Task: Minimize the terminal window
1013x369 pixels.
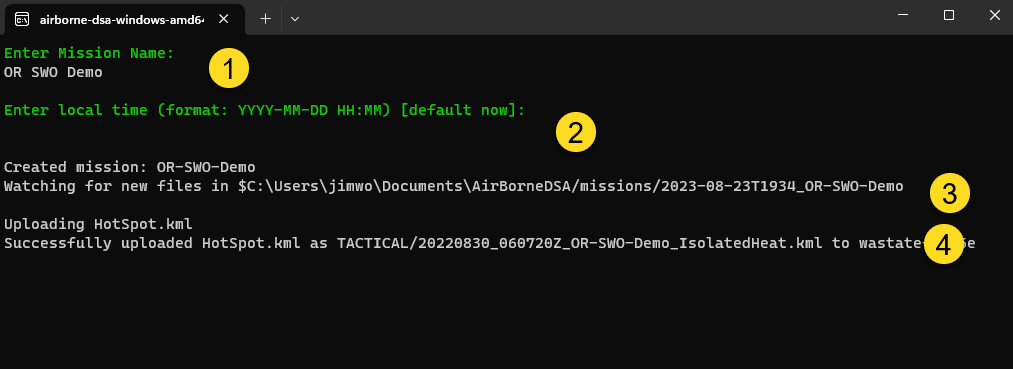Action: point(903,16)
